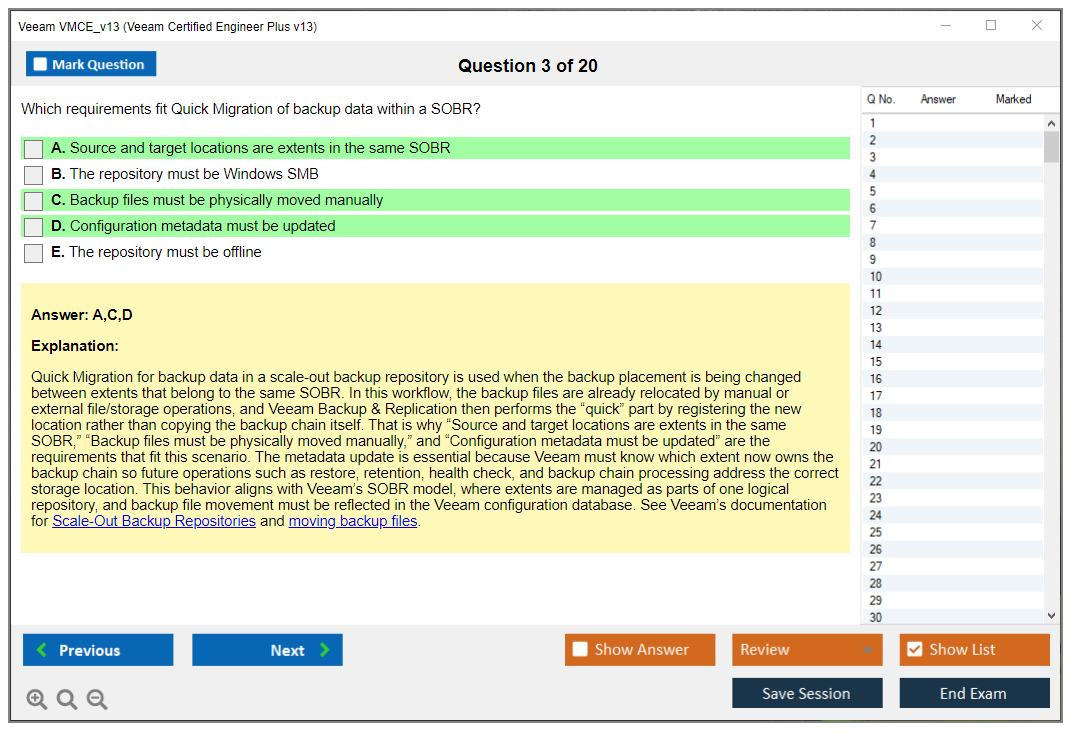The width and height of the screenshot is (1075, 735).
Task: Select question 12 in the list
Action: pos(953,311)
